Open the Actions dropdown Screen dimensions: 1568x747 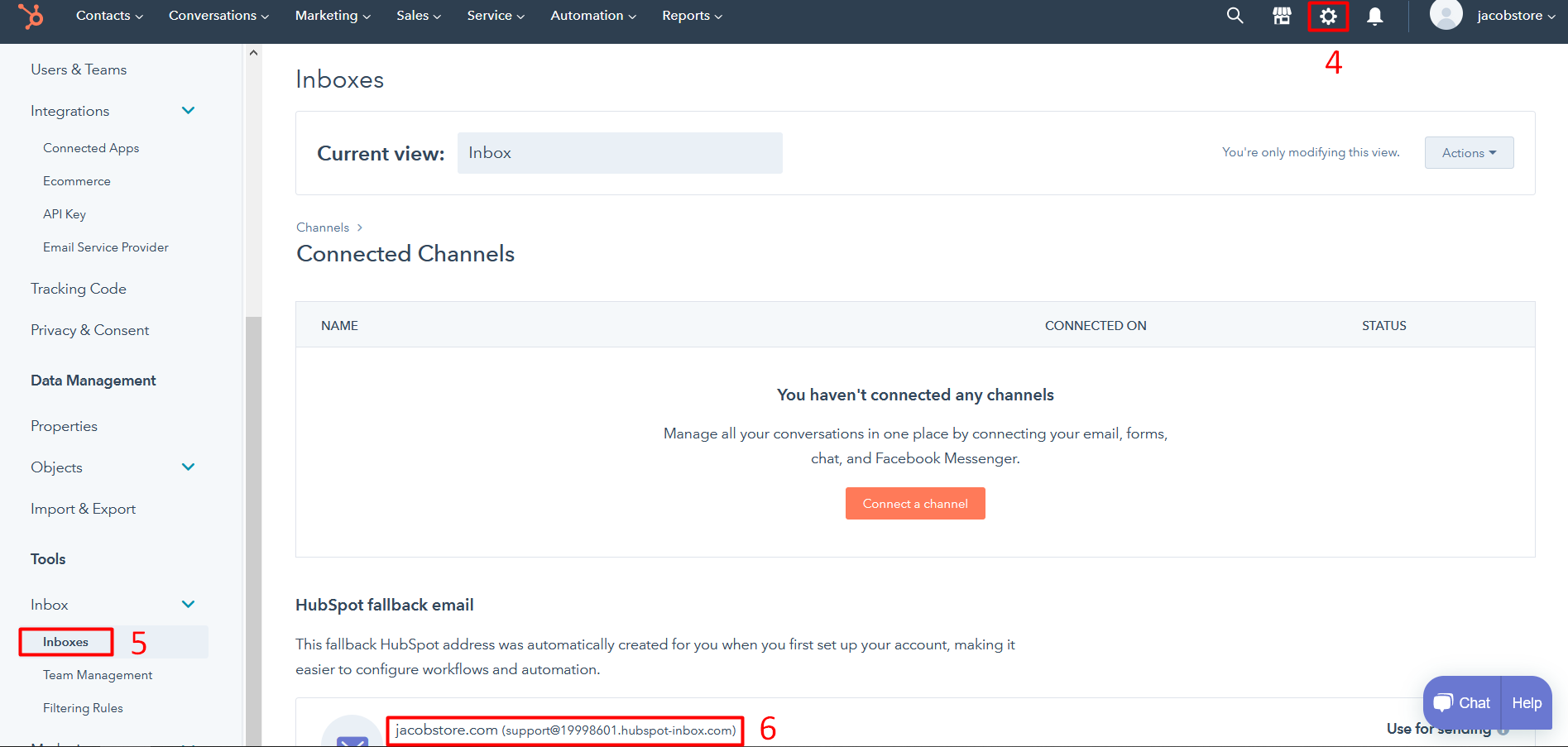pos(1469,153)
